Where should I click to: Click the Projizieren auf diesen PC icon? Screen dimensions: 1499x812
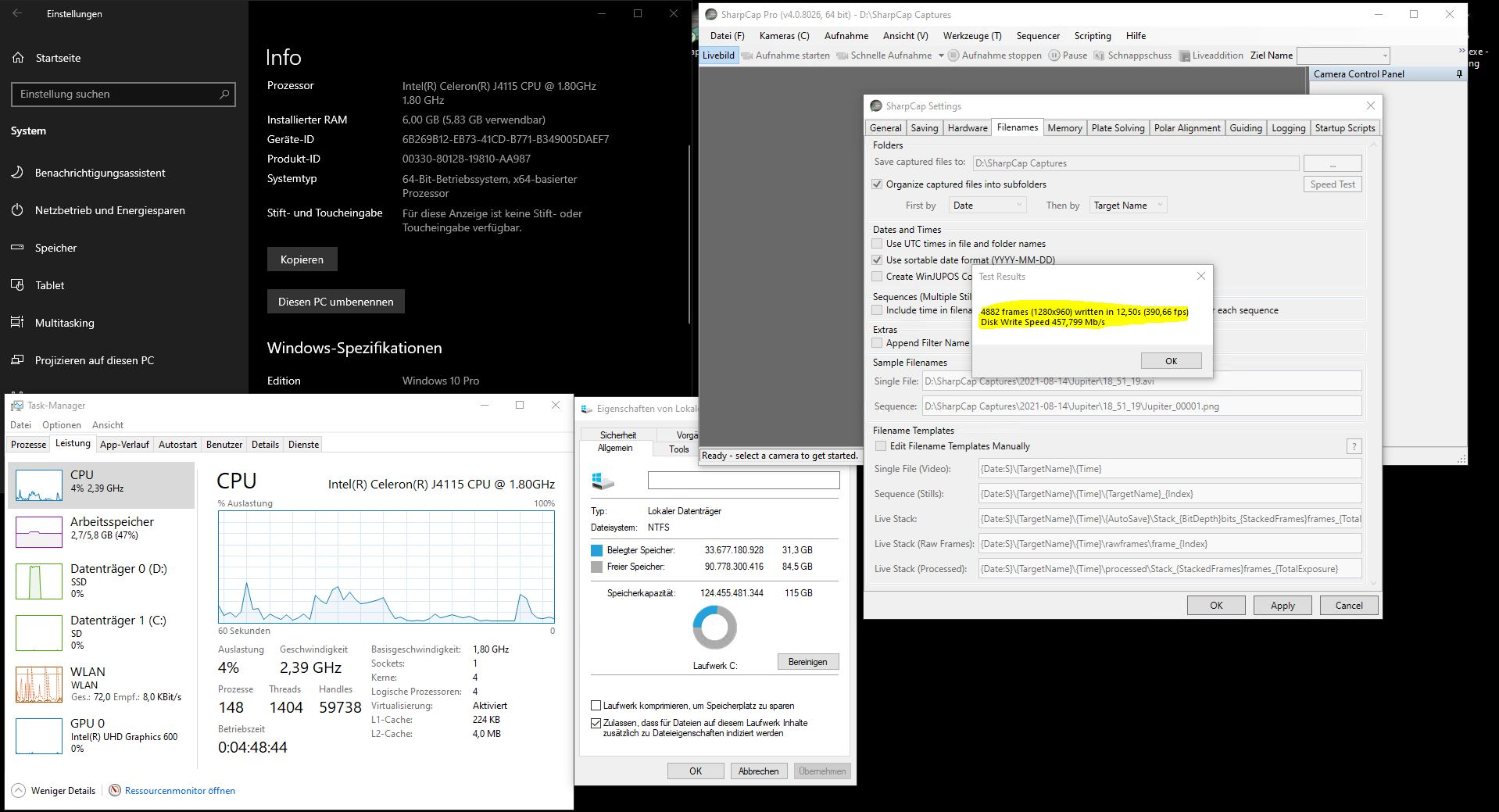point(18,360)
